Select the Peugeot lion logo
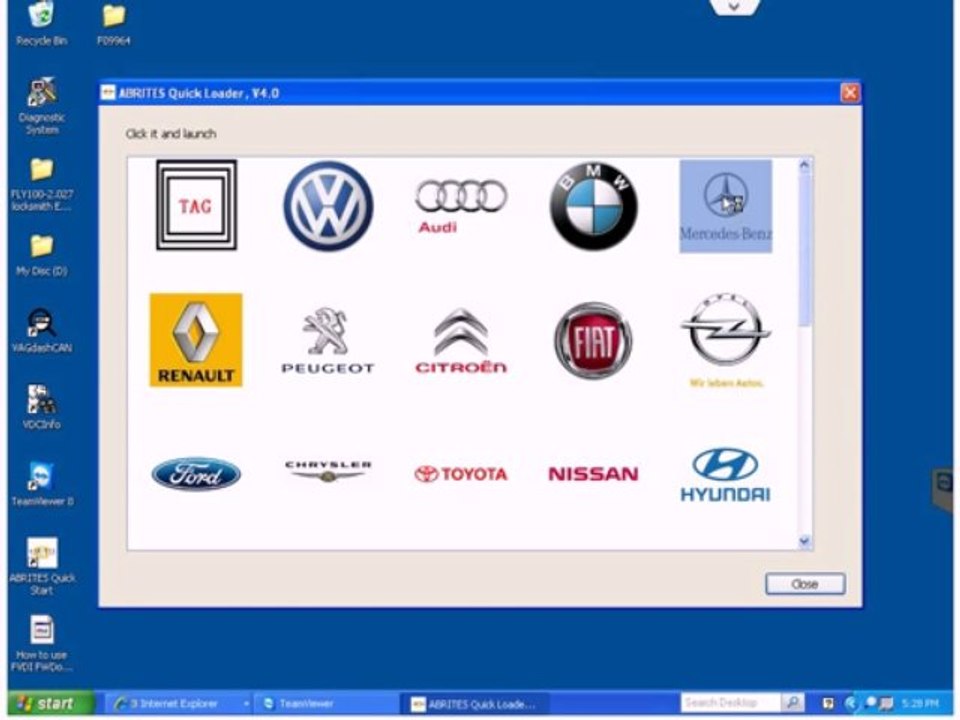 (x=328, y=340)
